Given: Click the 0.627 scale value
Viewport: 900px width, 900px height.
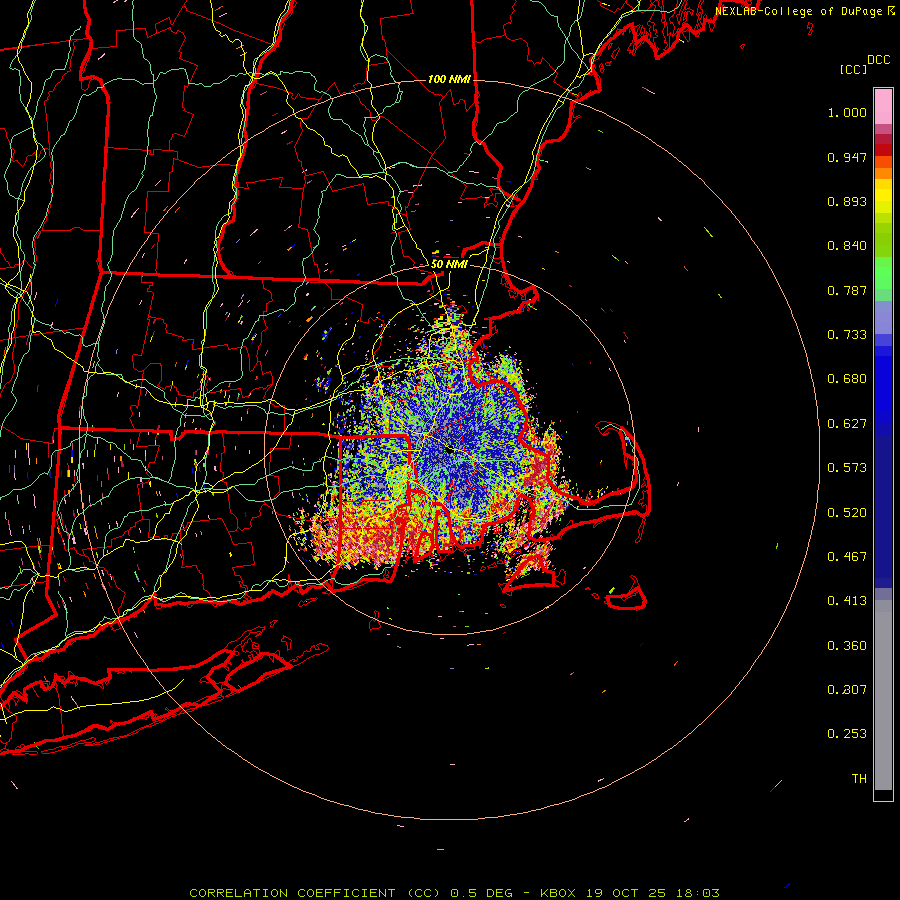Looking at the screenshot, I should pyautogui.click(x=847, y=424).
